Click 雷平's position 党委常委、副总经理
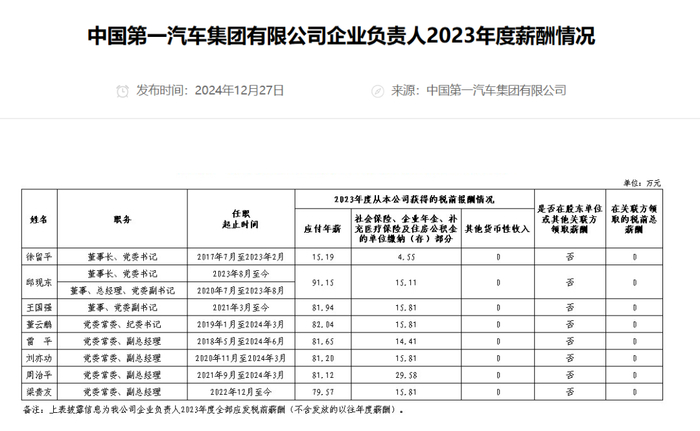This screenshot has width=700, height=431. [x=122, y=342]
